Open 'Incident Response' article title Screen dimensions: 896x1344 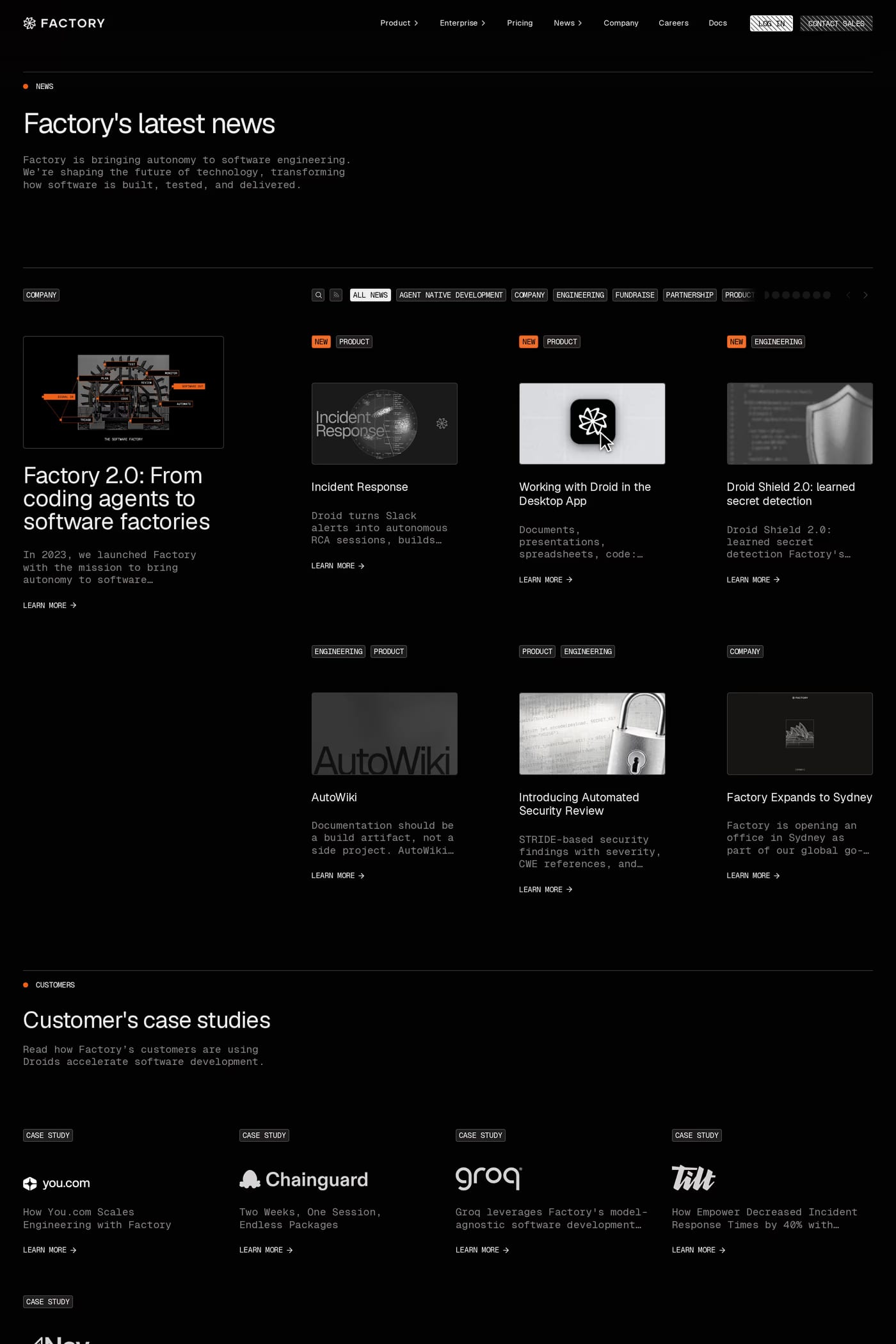360,487
